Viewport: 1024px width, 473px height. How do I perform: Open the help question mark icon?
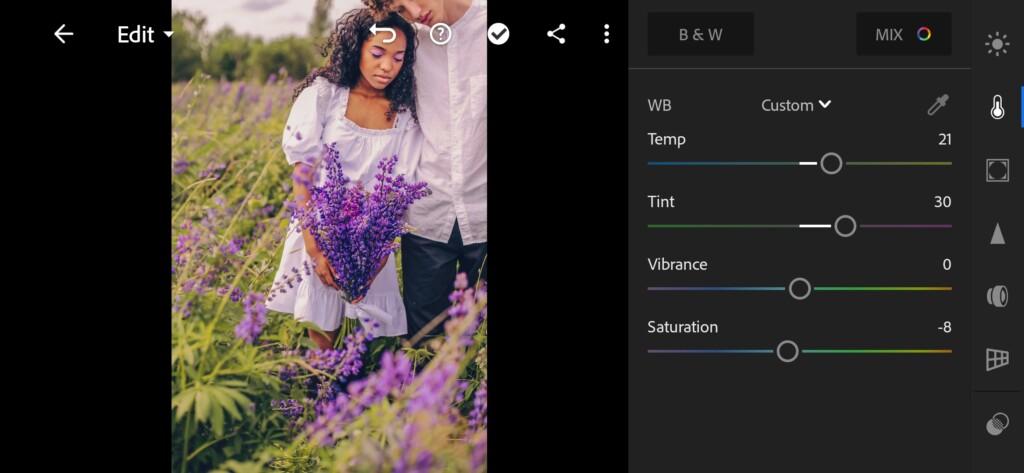[x=440, y=34]
